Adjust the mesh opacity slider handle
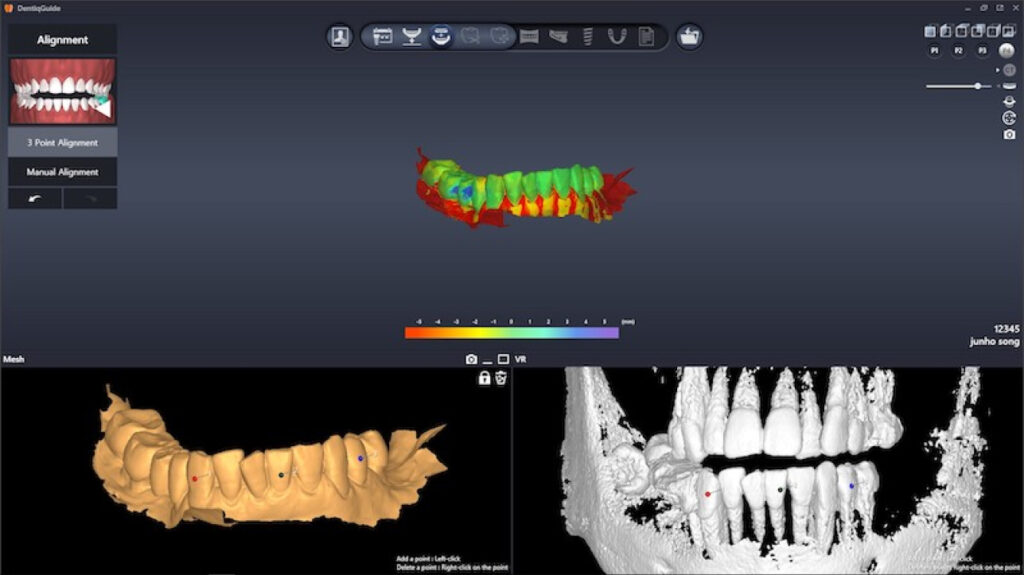This screenshot has width=1024, height=575. pos(977,86)
